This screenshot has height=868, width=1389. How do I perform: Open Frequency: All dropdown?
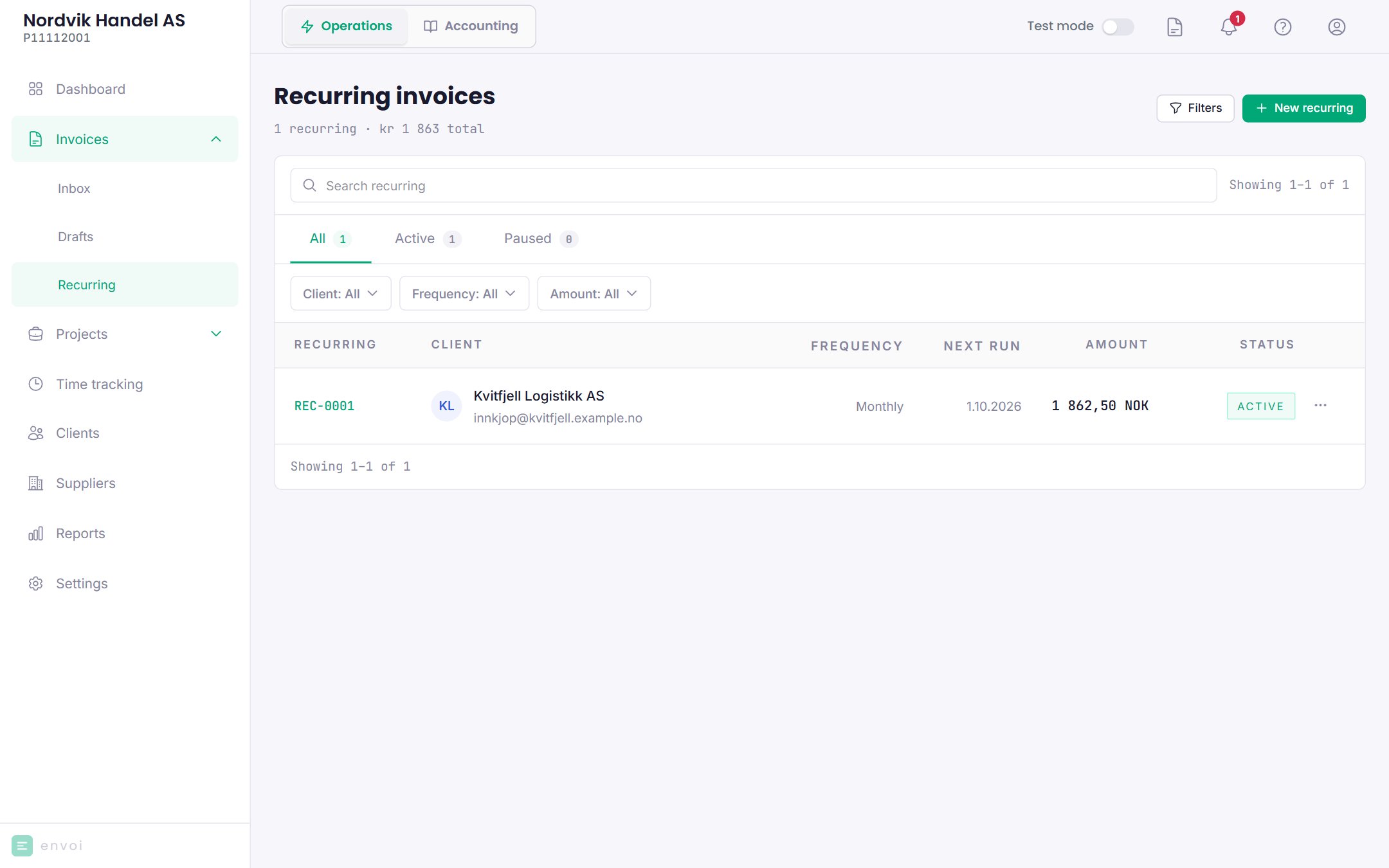pyautogui.click(x=464, y=293)
